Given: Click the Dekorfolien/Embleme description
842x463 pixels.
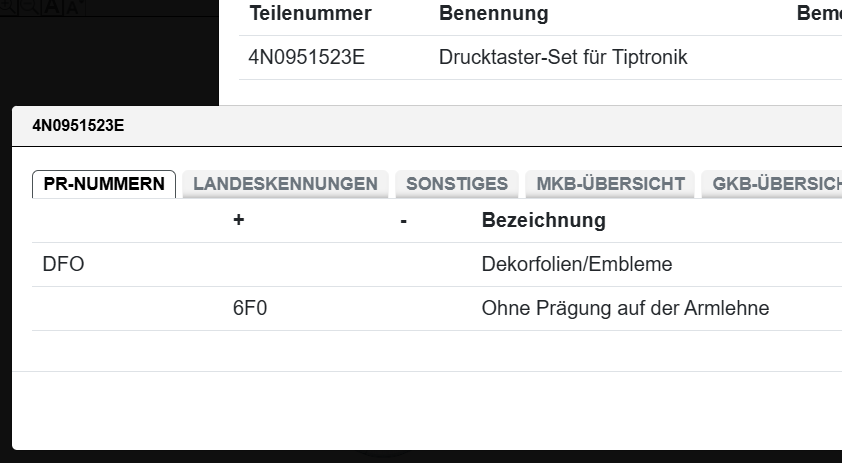Looking at the screenshot, I should click(576, 265).
